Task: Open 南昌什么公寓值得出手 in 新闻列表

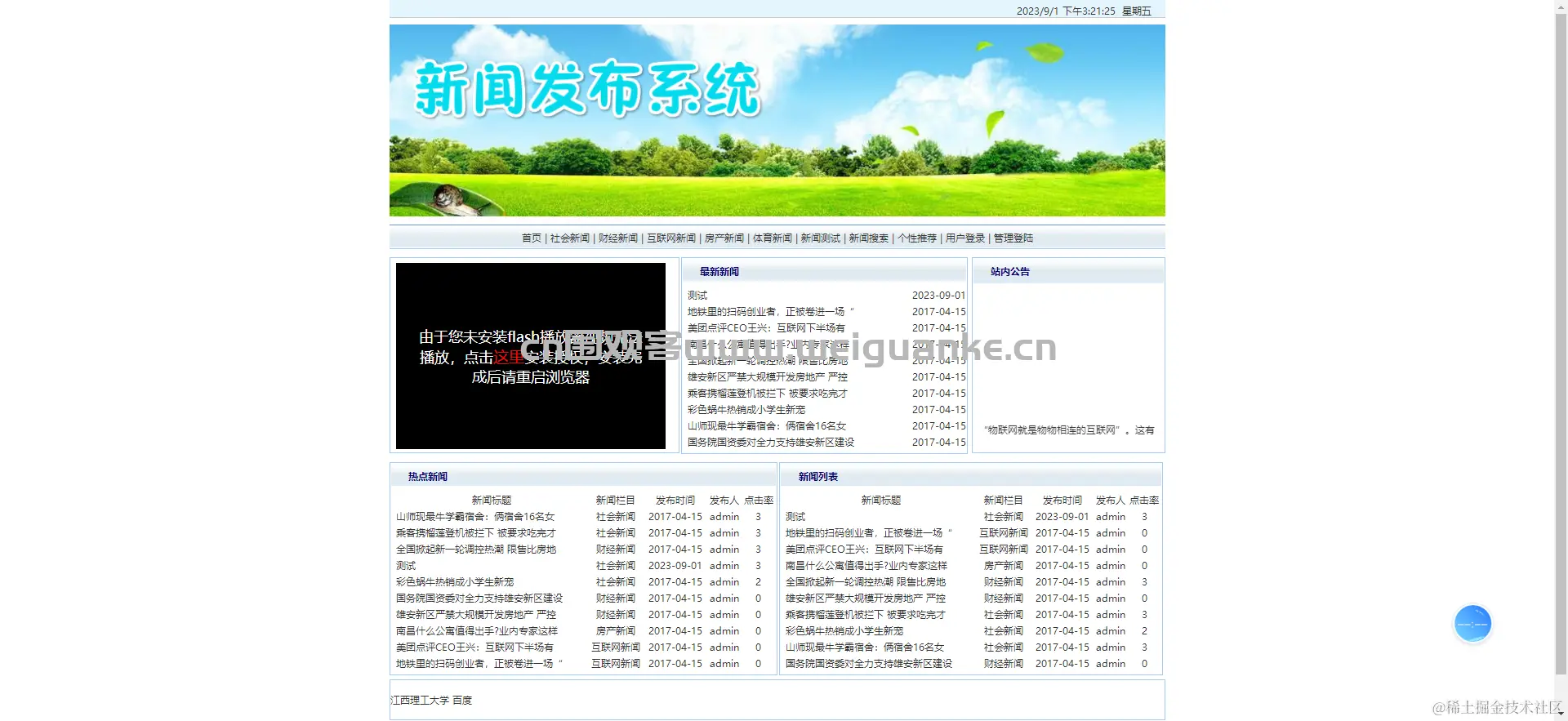Action: (866, 566)
